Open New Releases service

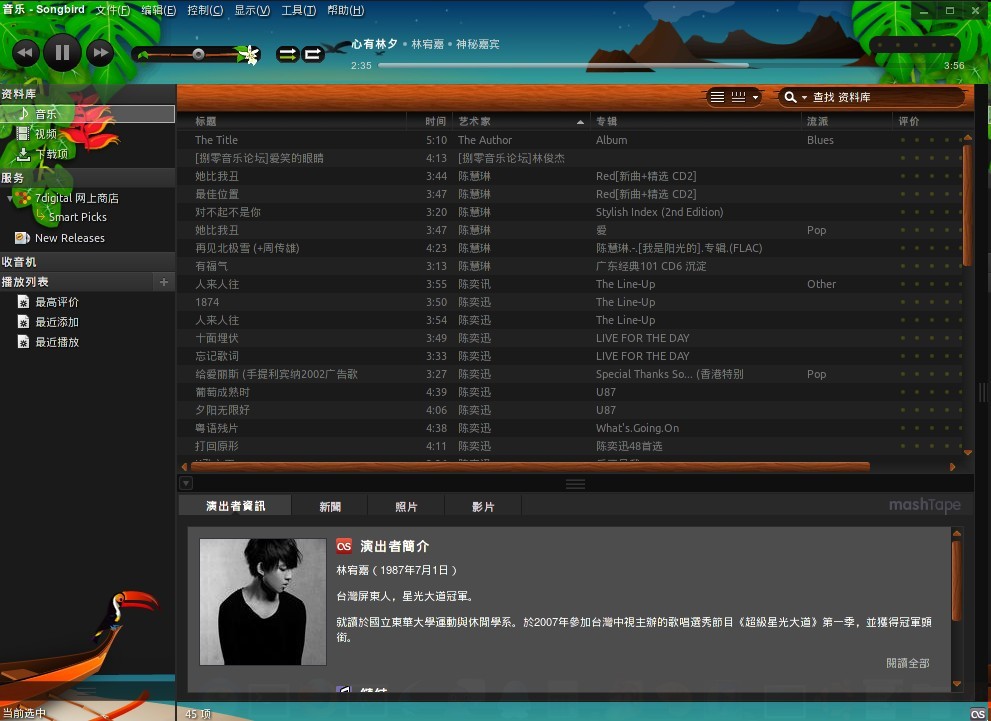(x=70, y=238)
